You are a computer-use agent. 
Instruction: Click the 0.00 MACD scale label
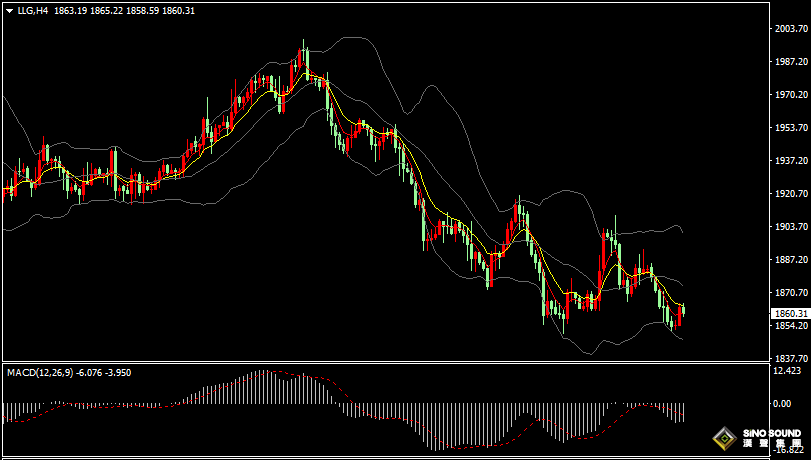782,404
